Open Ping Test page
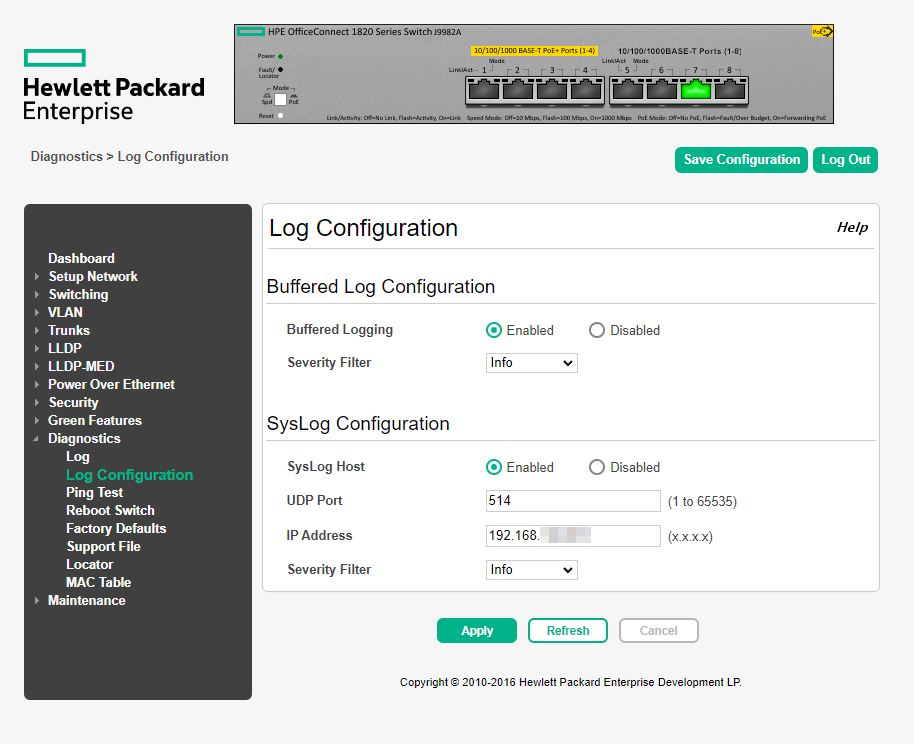Screen dimensions: 914x744 [x=94, y=493]
